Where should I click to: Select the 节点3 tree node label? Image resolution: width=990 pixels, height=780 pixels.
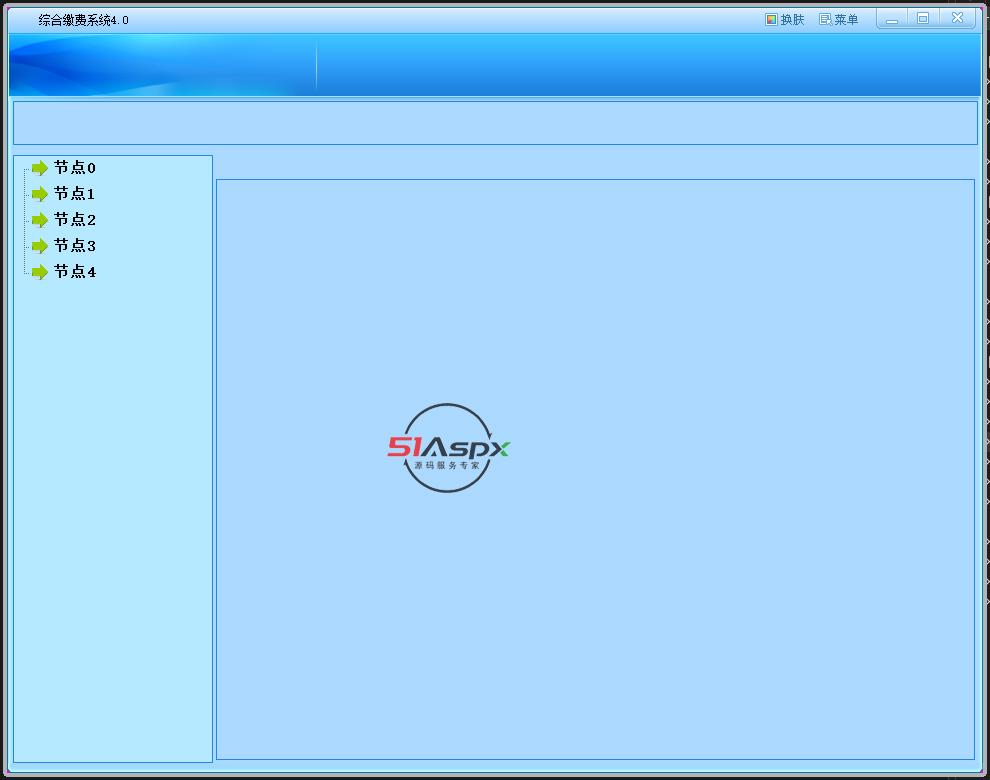pos(75,246)
